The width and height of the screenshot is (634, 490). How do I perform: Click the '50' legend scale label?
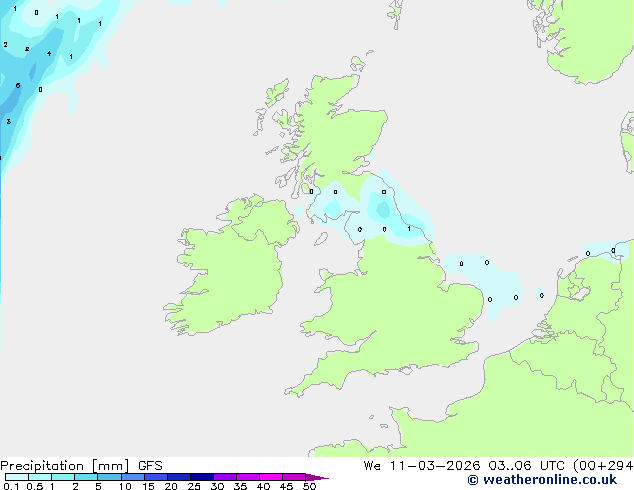(x=309, y=486)
